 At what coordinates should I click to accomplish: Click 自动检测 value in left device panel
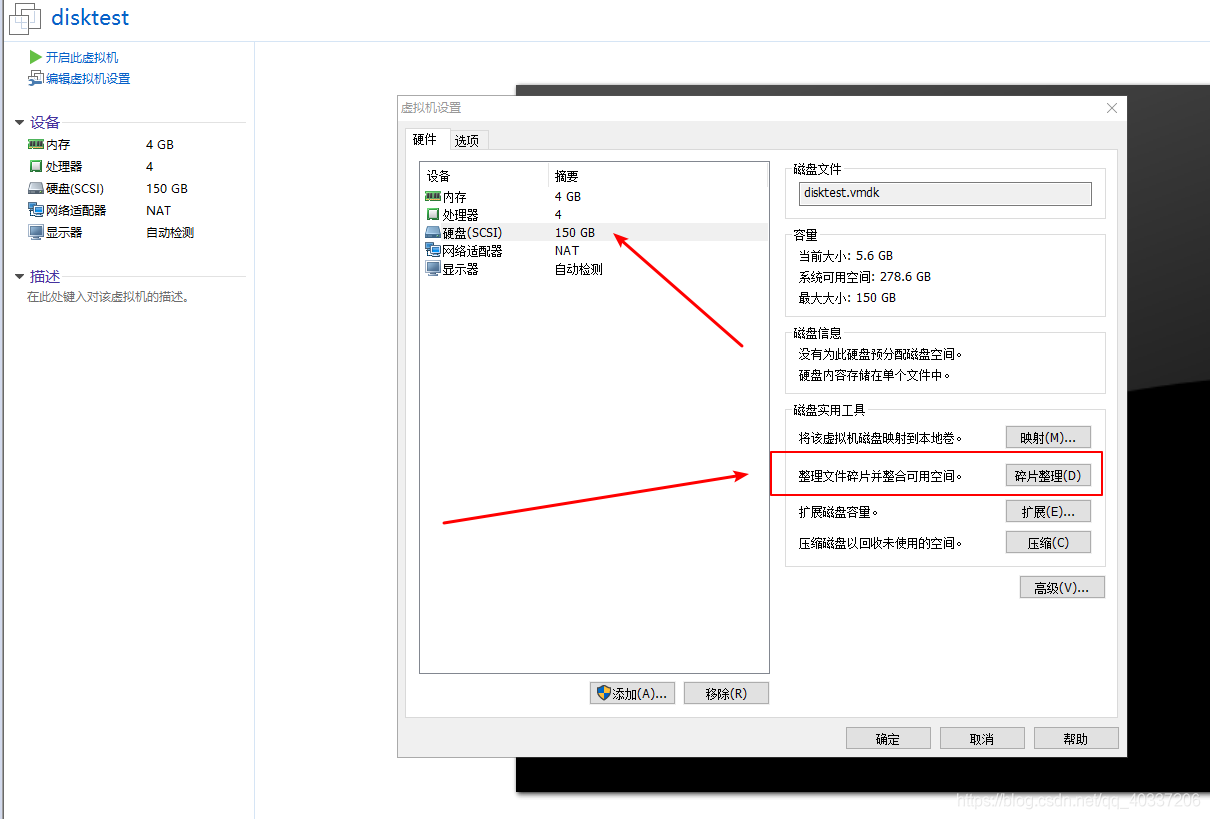click(x=170, y=233)
